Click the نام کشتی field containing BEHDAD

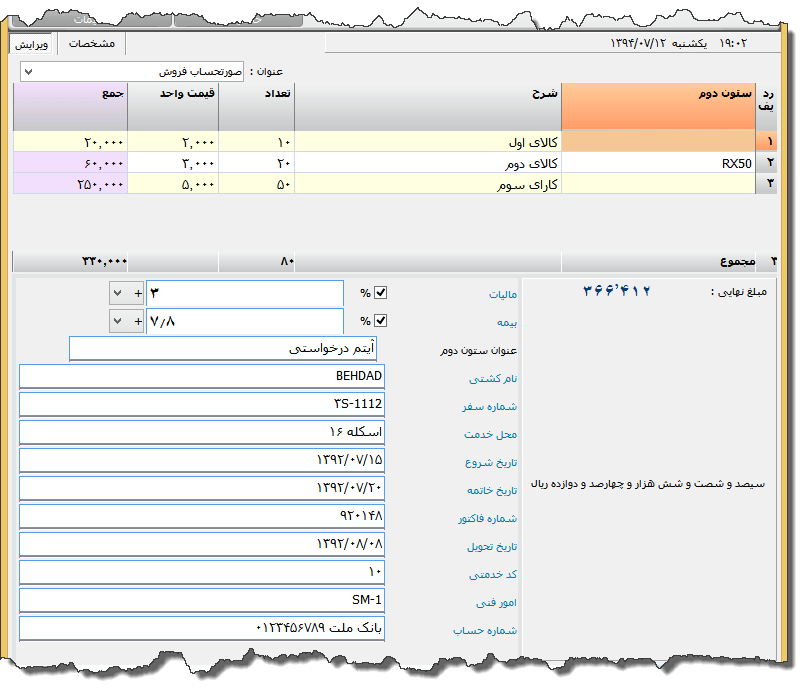point(201,376)
